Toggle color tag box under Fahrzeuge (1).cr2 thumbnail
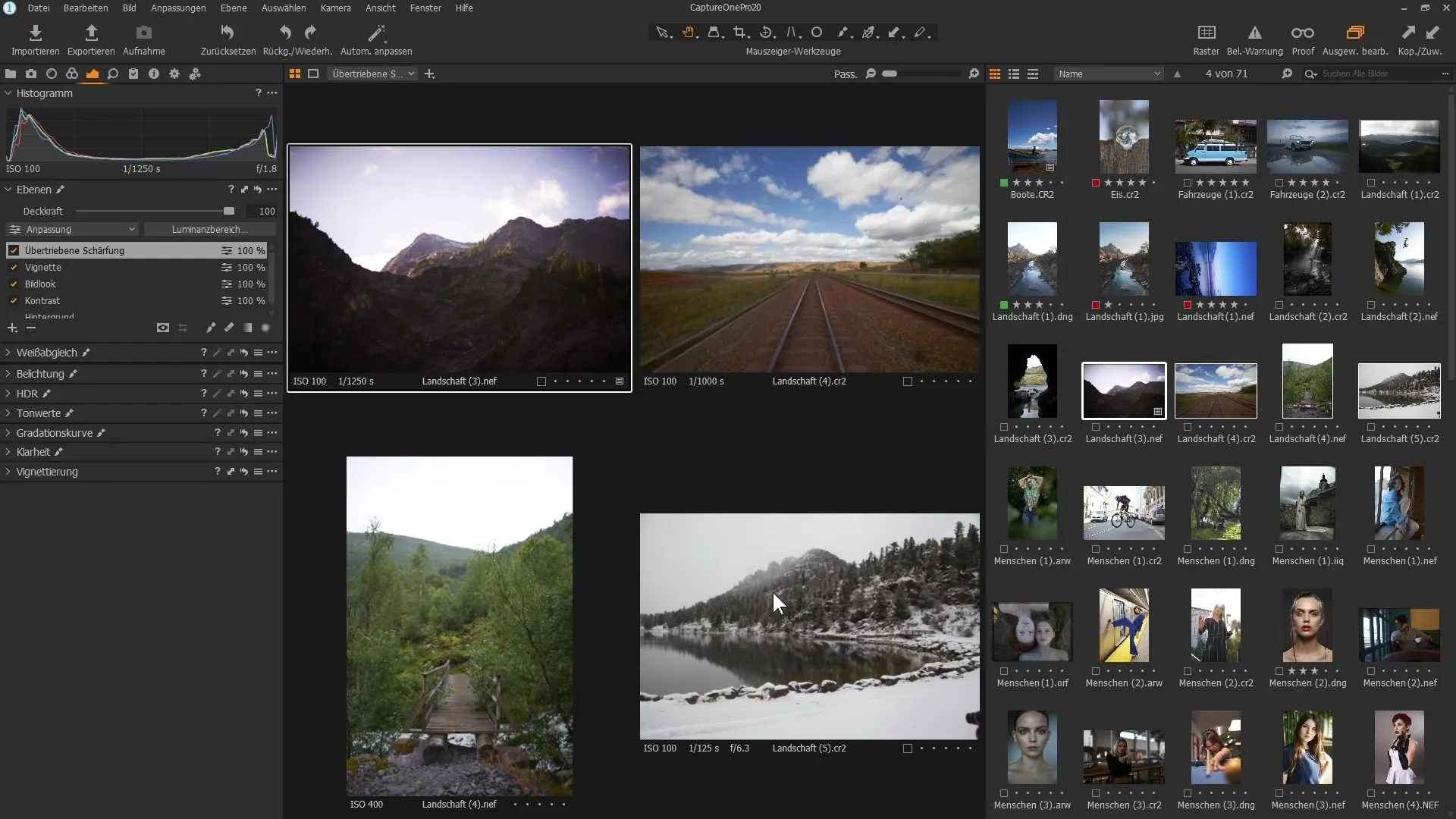Image resolution: width=1456 pixels, height=819 pixels. [x=1188, y=183]
